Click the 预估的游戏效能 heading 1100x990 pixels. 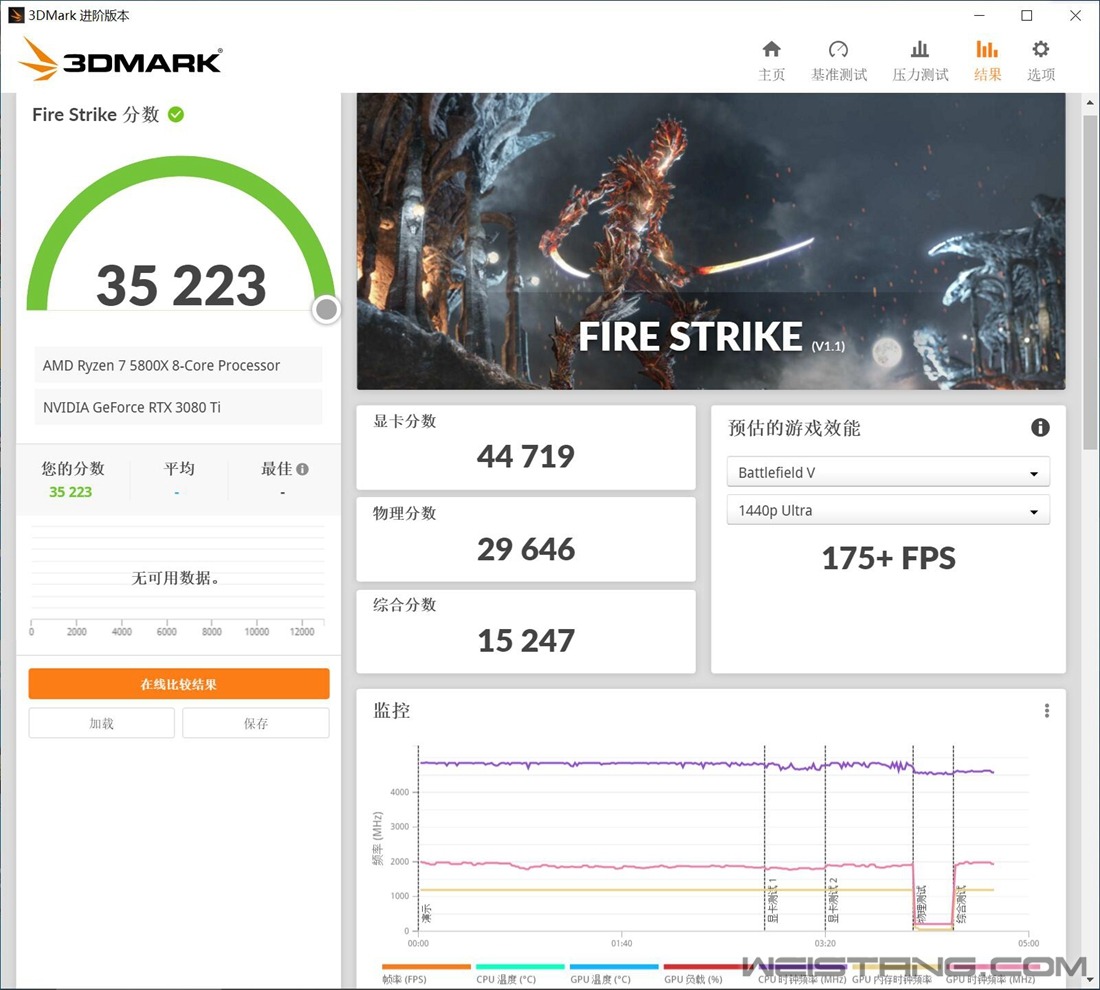tap(794, 428)
